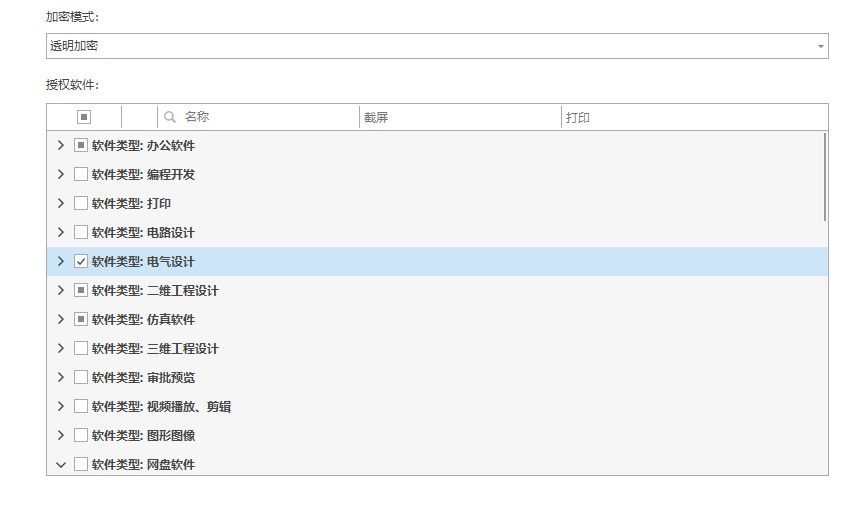Uncheck the 电气设计 checkbox
The width and height of the screenshot is (867, 520).
[81, 261]
